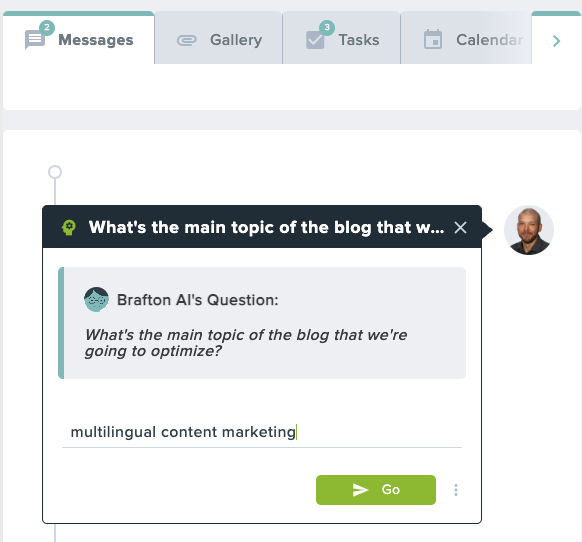The height and width of the screenshot is (542, 582).
Task: Click the green AI head icon in header
Action: [69, 228]
